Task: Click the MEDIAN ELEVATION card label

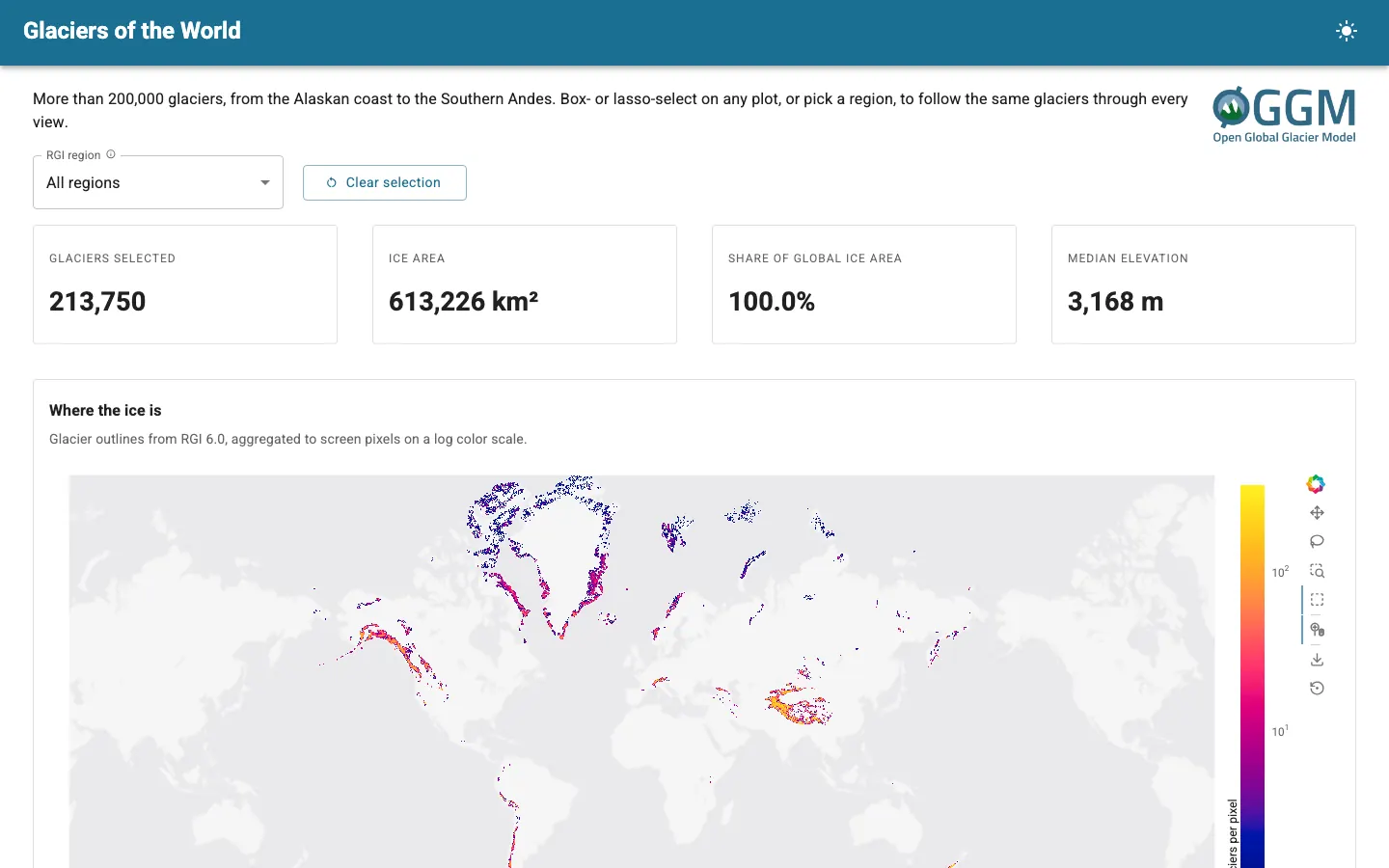Action: pyautogui.click(x=1128, y=258)
